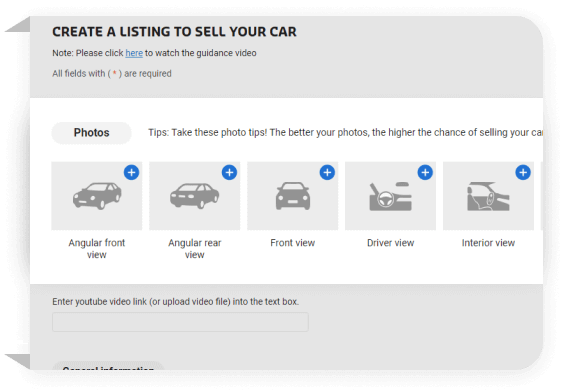Click the Interior view caption
This screenshot has width=566, height=390.
point(488,243)
